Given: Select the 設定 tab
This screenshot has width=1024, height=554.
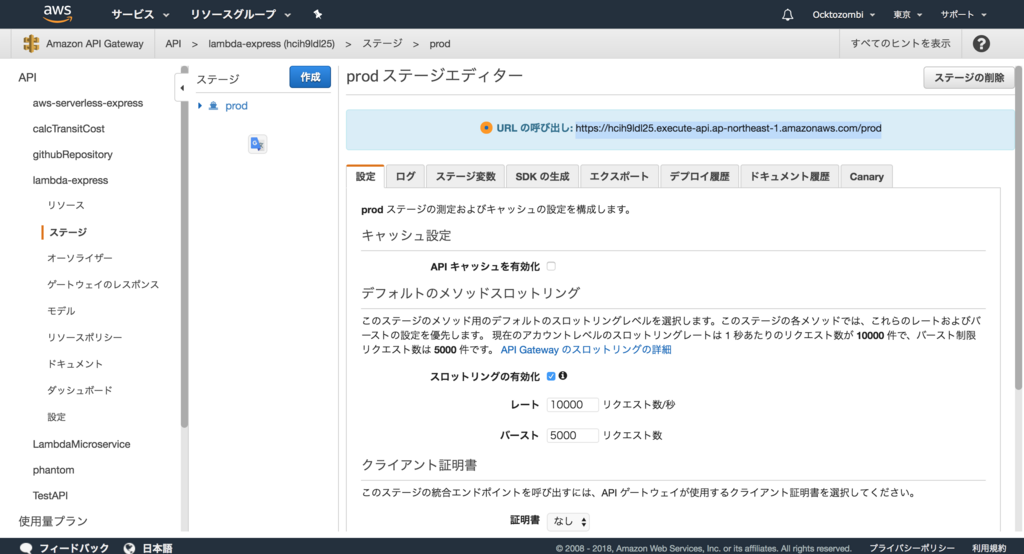Looking at the screenshot, I should tap(365, 176).
